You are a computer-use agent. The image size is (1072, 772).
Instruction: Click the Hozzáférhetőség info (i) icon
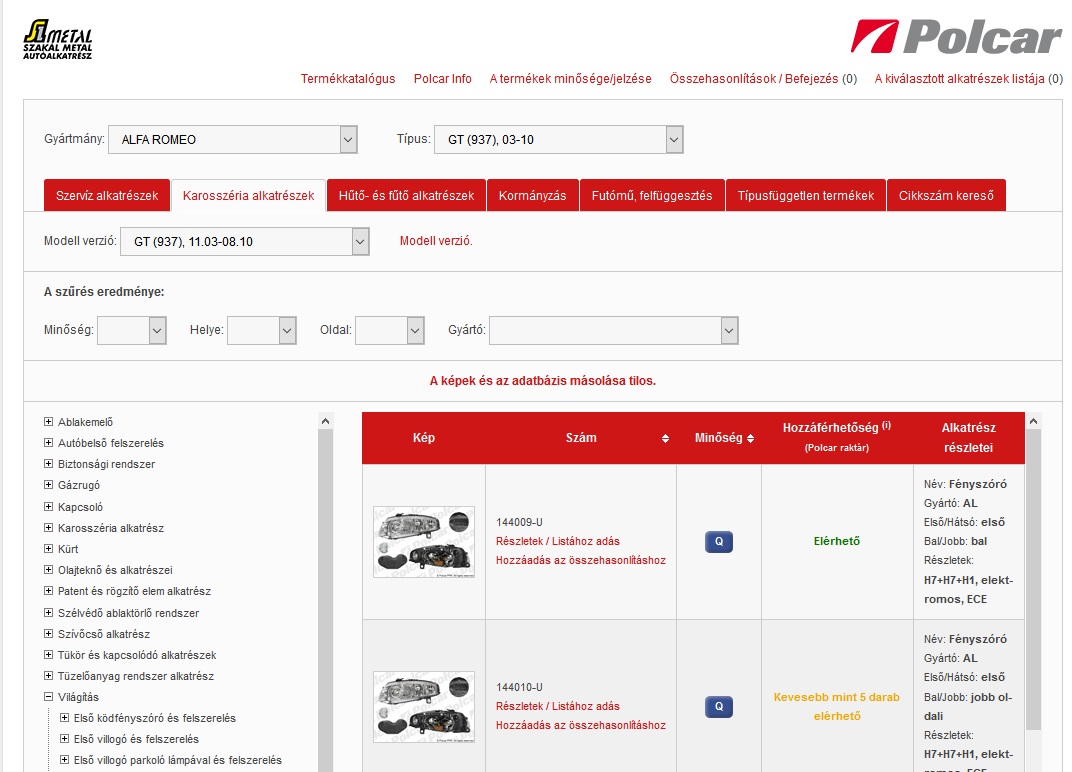click(x=886, y=425)
